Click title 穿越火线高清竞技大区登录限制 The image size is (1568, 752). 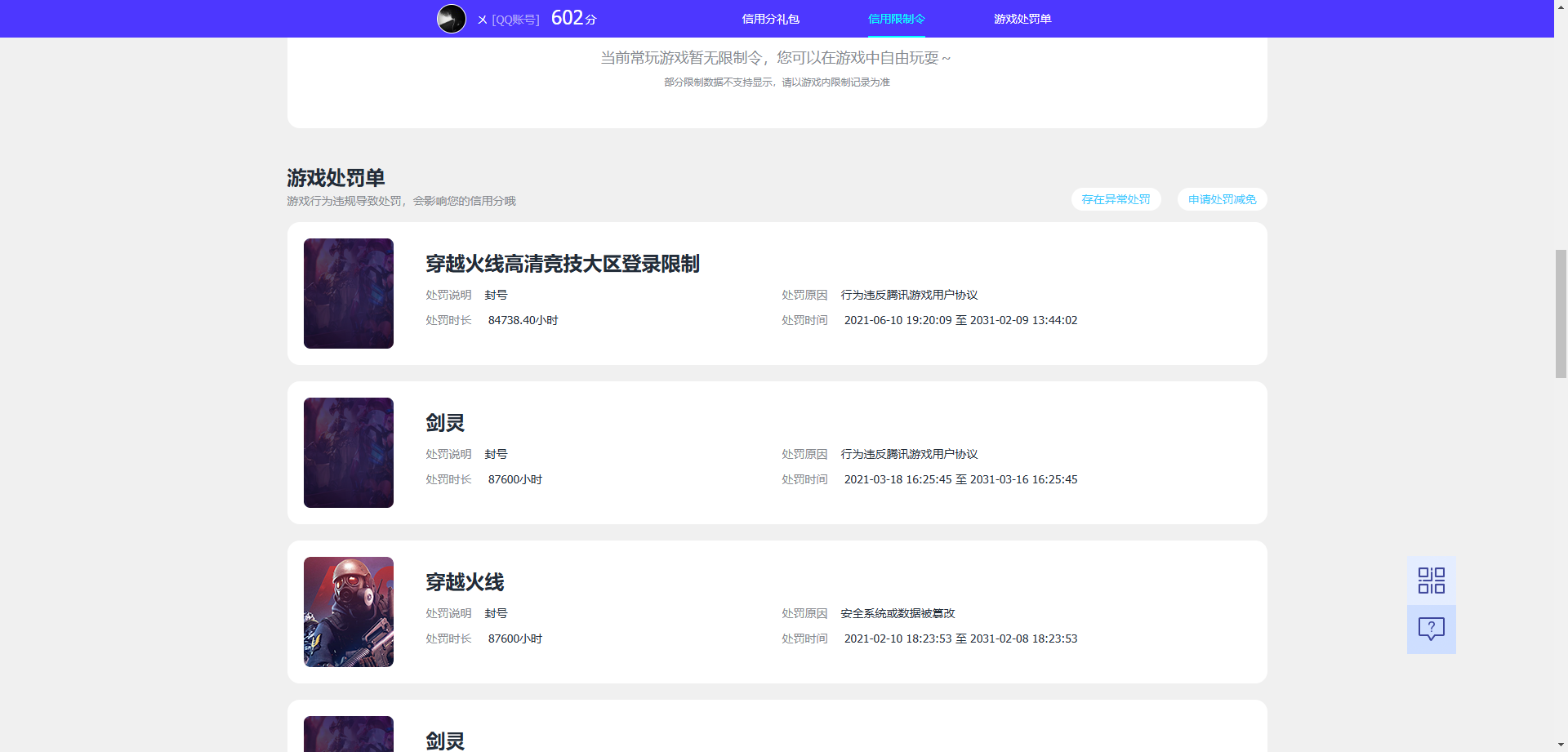(x=563, y=264)
